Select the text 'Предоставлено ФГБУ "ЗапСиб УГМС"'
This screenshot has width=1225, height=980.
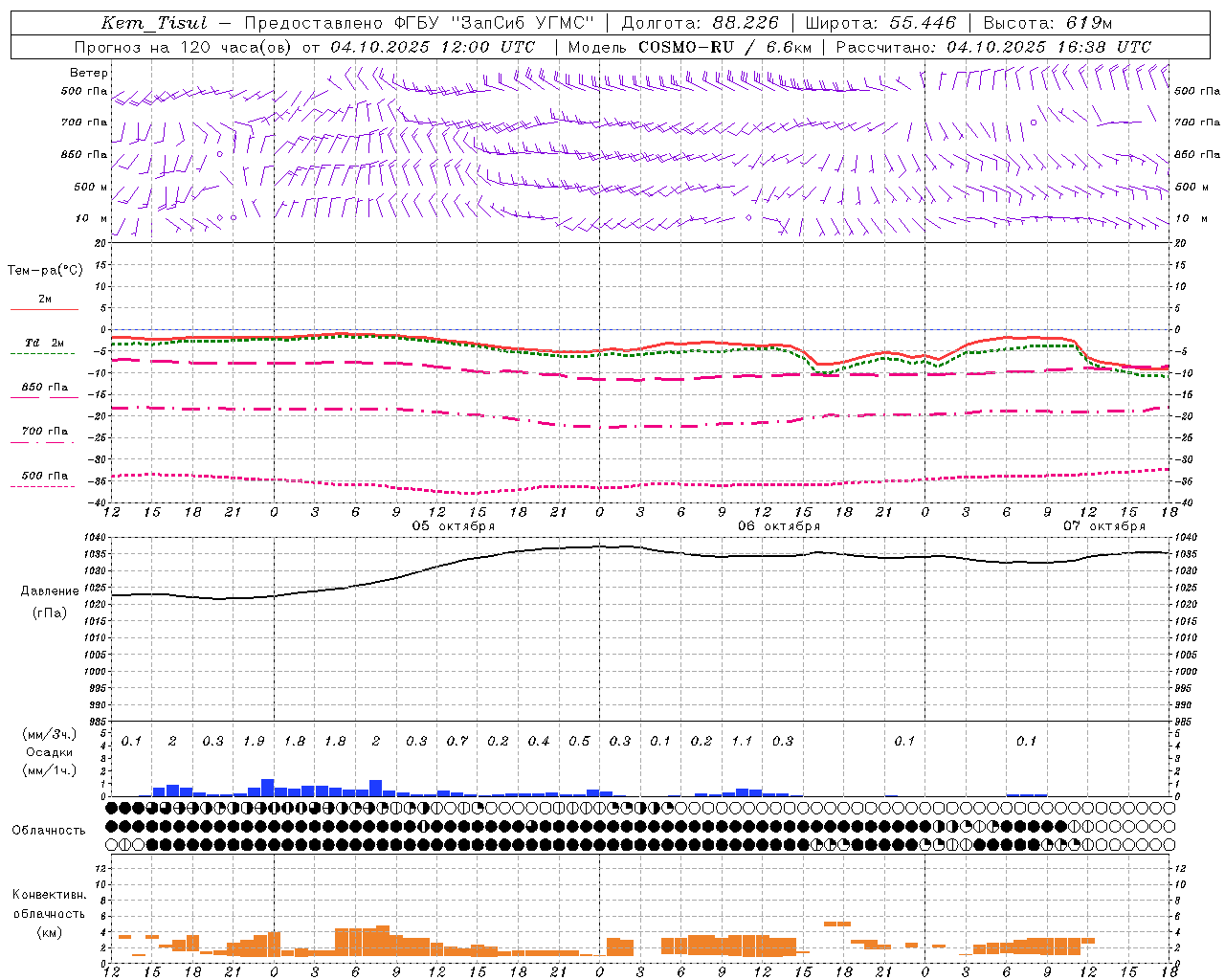coord(419,23)
